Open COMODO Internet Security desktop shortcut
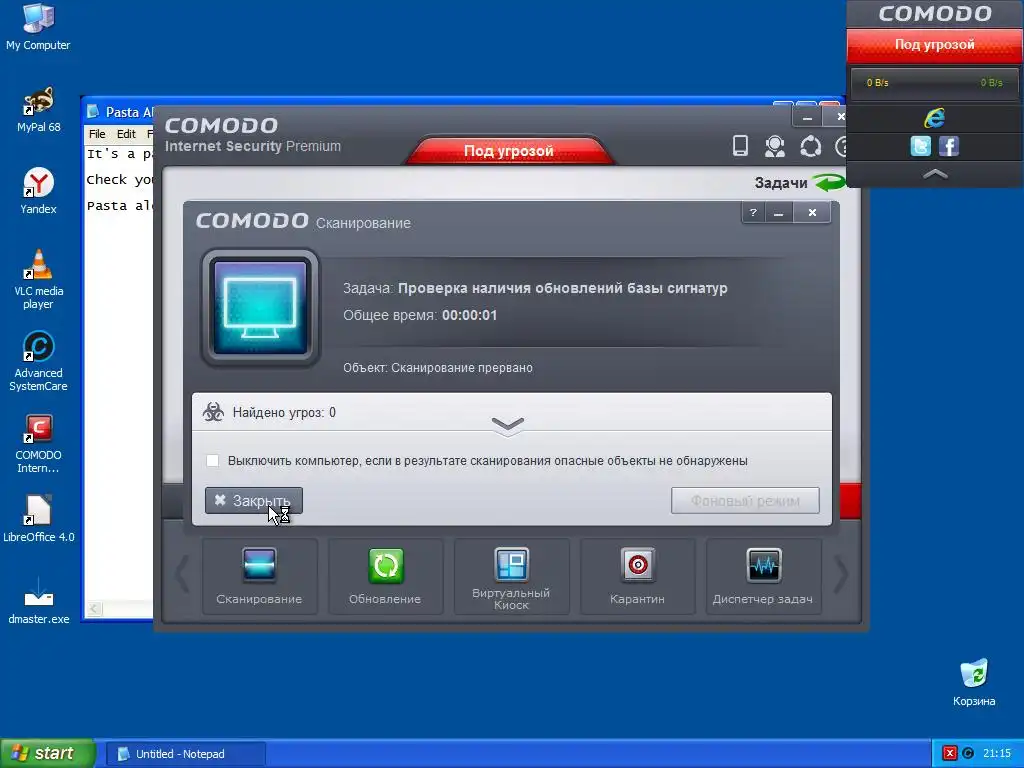Image resolution: width=1024 pixels, height=768 pixels. pos(39,443)
